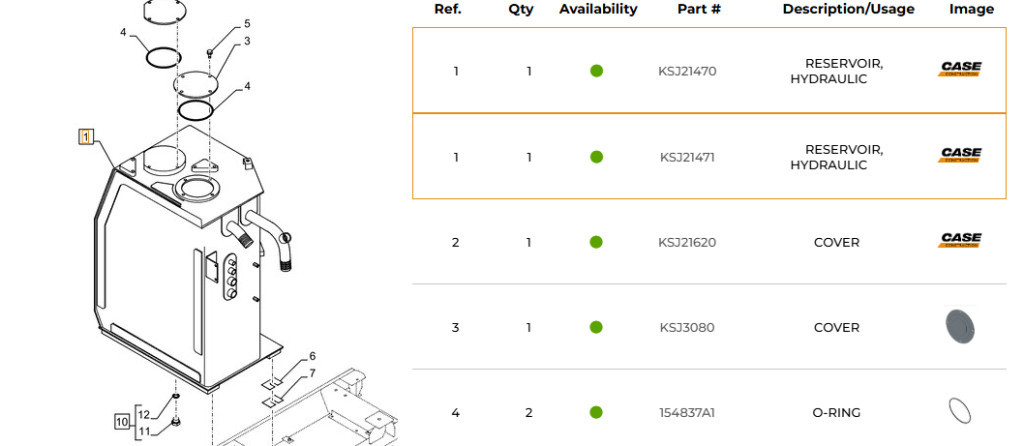Click the CASE logo image for KSJ21470

coord(960,69)
